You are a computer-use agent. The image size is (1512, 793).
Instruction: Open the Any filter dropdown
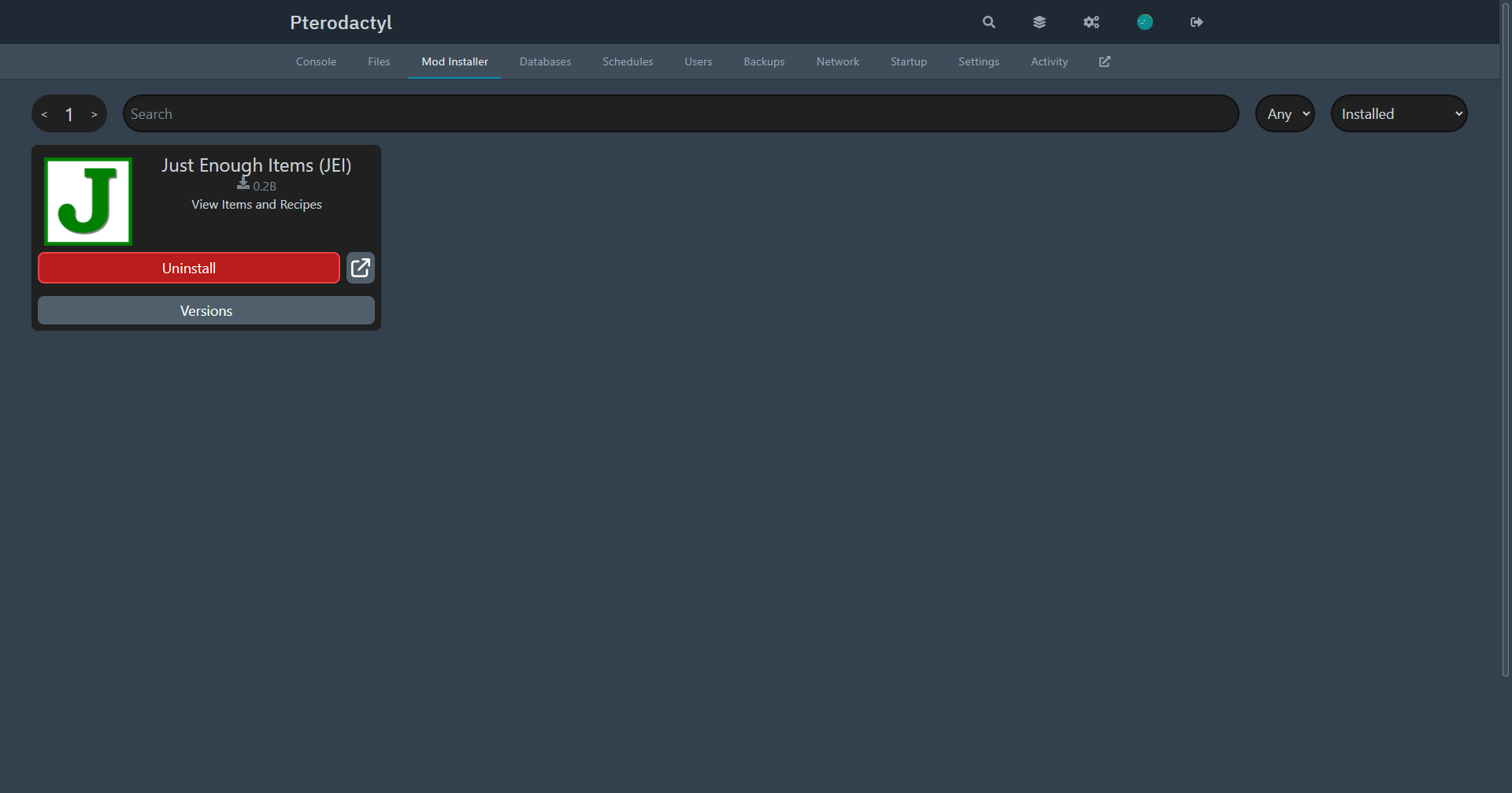point(1284,113)
